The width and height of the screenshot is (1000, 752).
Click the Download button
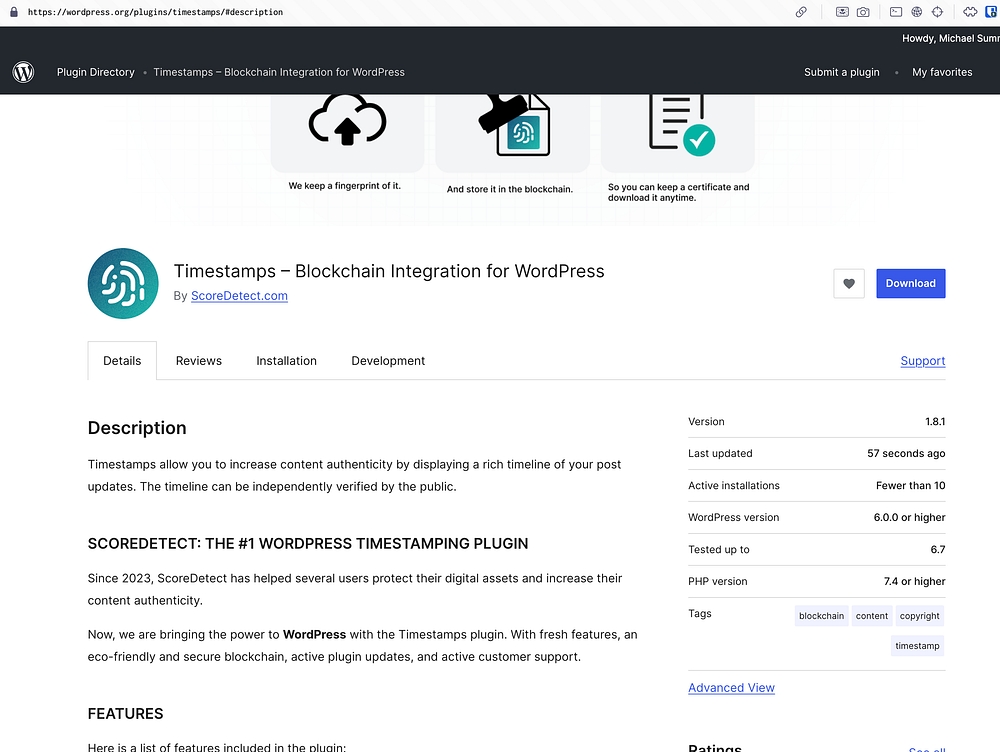pos(911,284)
